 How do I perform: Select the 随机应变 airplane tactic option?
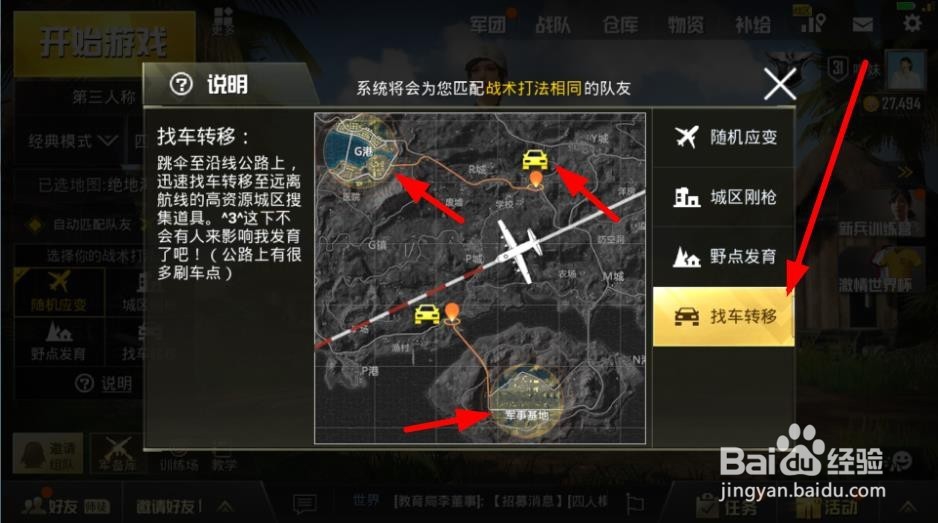pos(723,137)
